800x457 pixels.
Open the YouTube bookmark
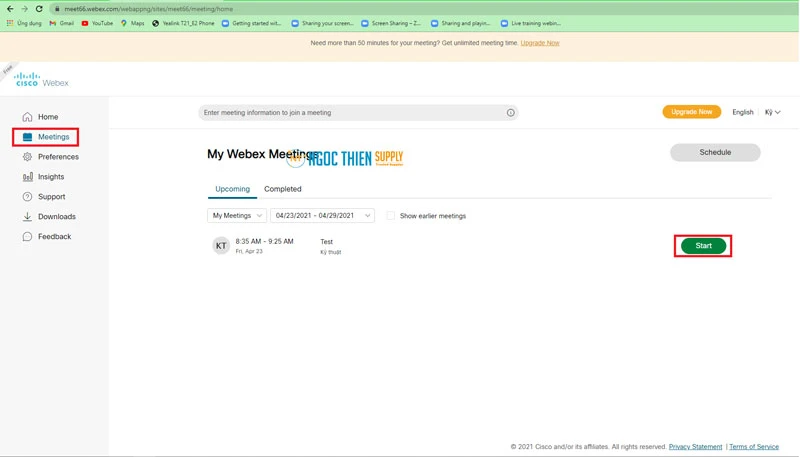click(97, 23)
